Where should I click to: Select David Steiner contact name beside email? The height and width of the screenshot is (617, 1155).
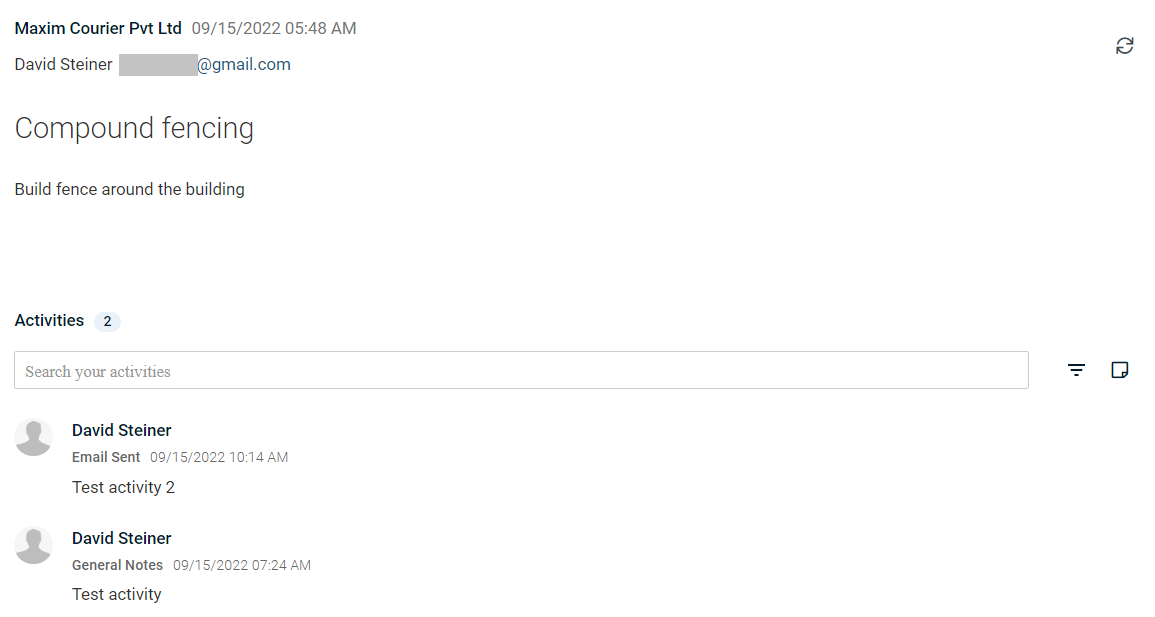63,65
